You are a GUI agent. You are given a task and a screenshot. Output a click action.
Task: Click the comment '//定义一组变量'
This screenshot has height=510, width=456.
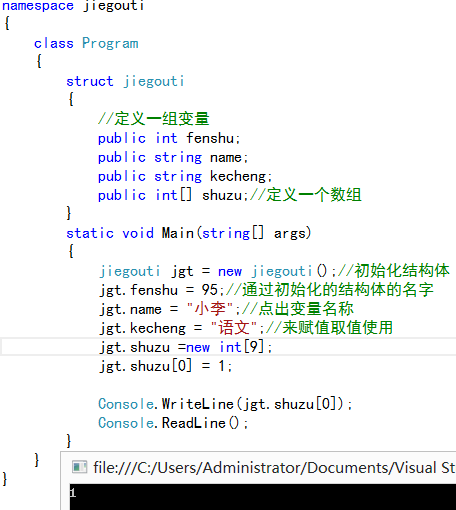154,119
